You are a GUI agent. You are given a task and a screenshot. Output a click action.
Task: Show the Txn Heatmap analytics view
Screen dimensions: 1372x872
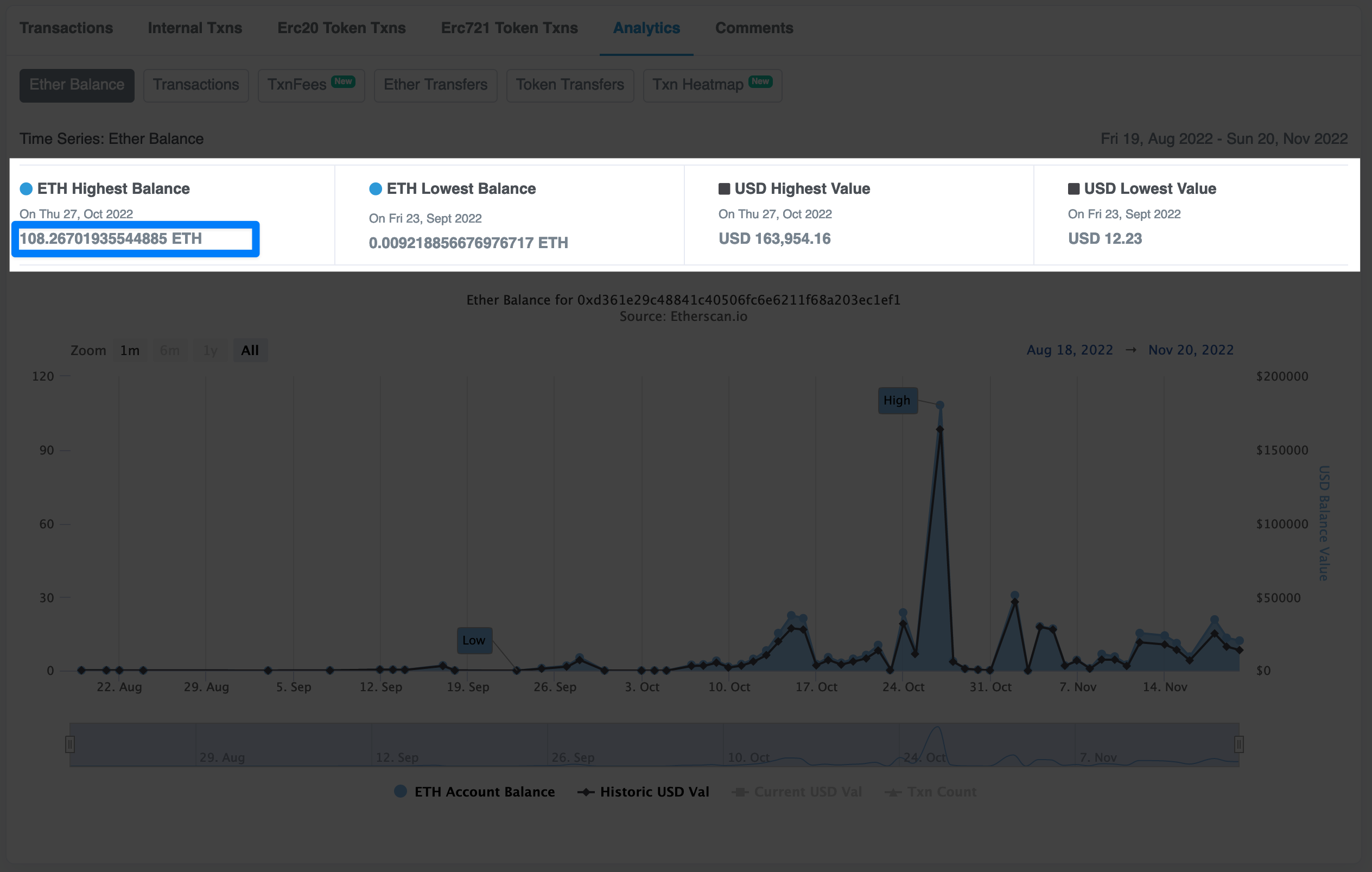point(712,85)
